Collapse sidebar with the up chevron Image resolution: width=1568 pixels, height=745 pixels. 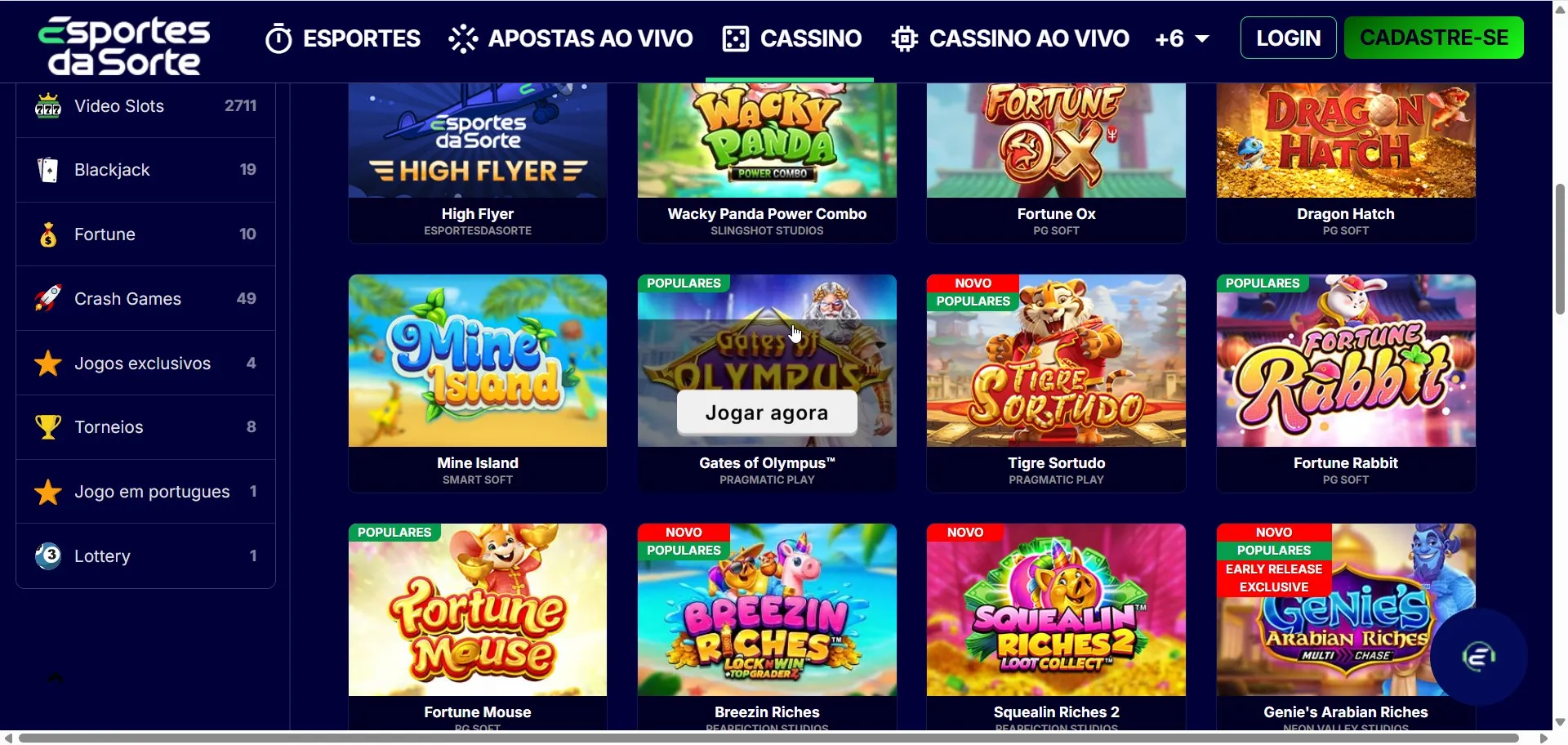(x=55, y=677)
